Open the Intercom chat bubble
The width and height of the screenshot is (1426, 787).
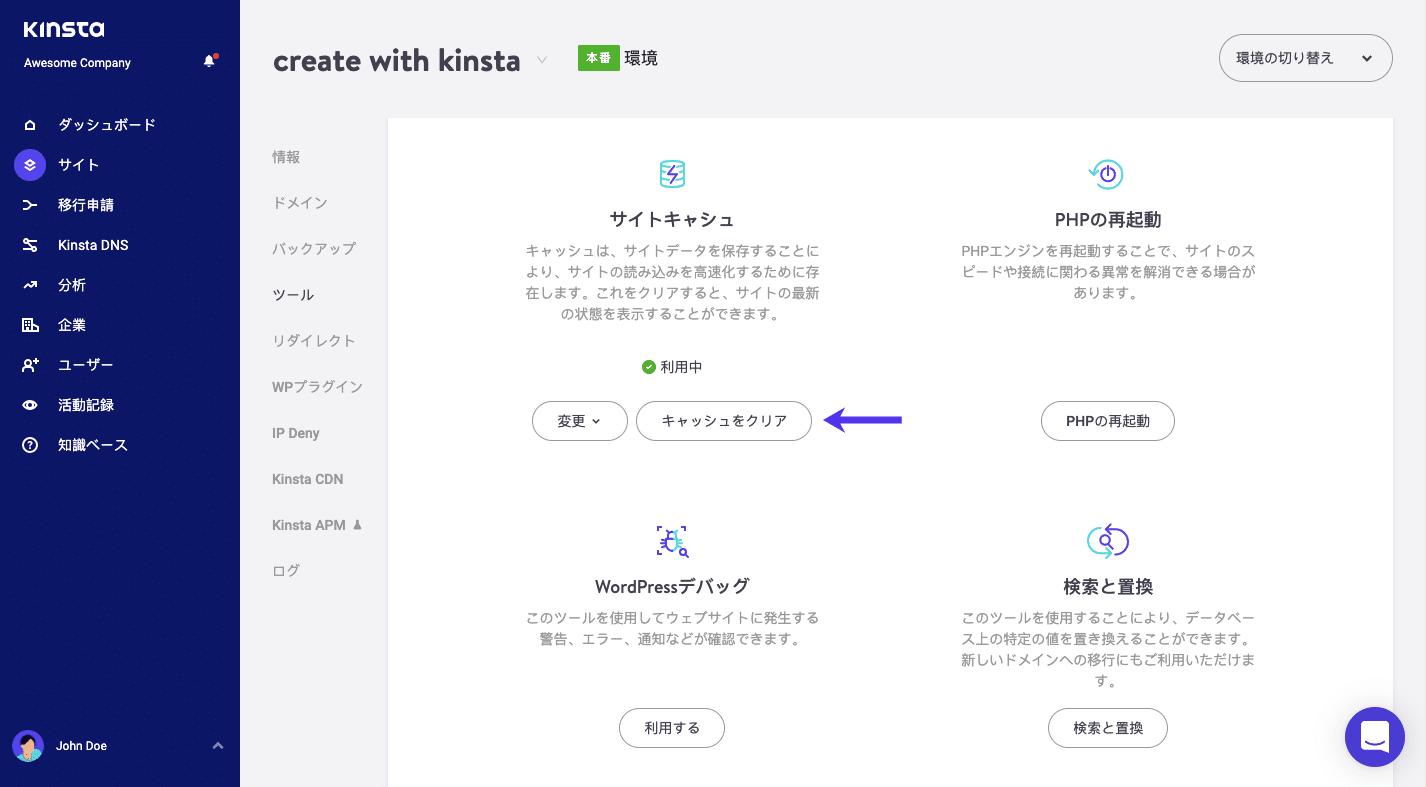[1374, 737]
